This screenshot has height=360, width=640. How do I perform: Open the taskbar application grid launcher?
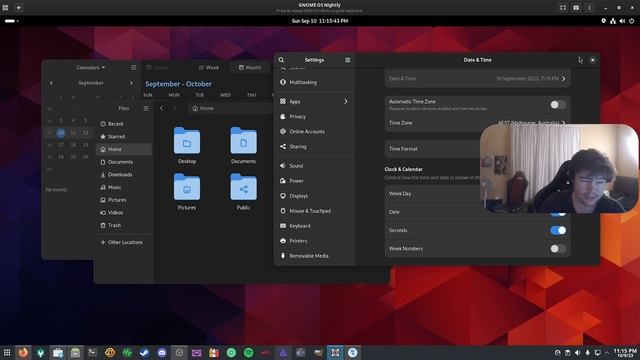point(7,352)
